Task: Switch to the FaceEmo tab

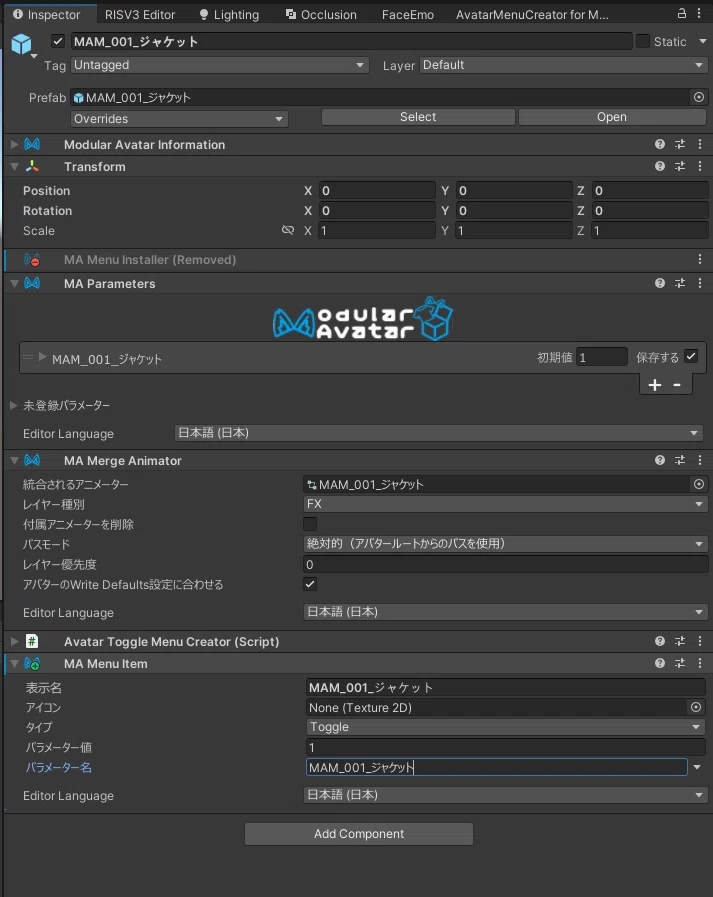Action: [x=407, y=15]
